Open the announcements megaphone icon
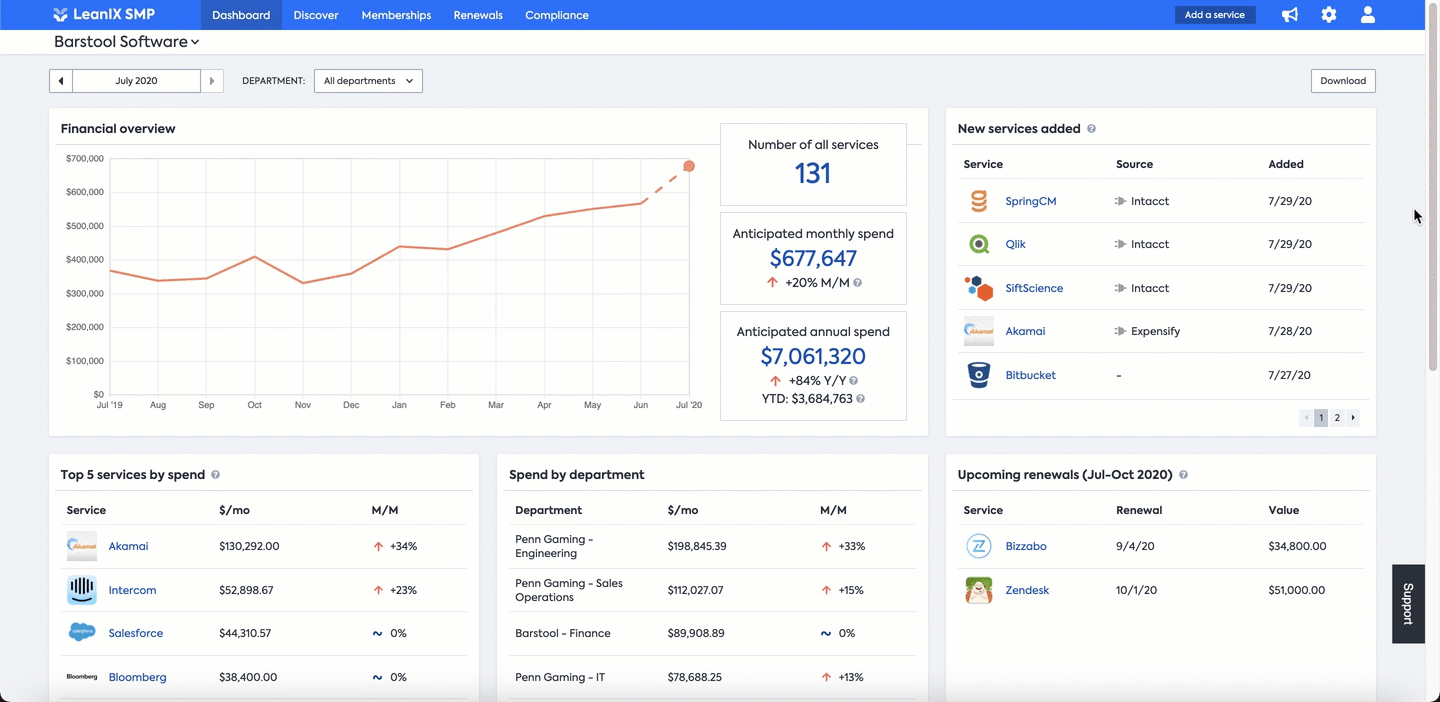Image resolution: width=1440 pixels, height=702 pixels. [x=1290, y=15]
